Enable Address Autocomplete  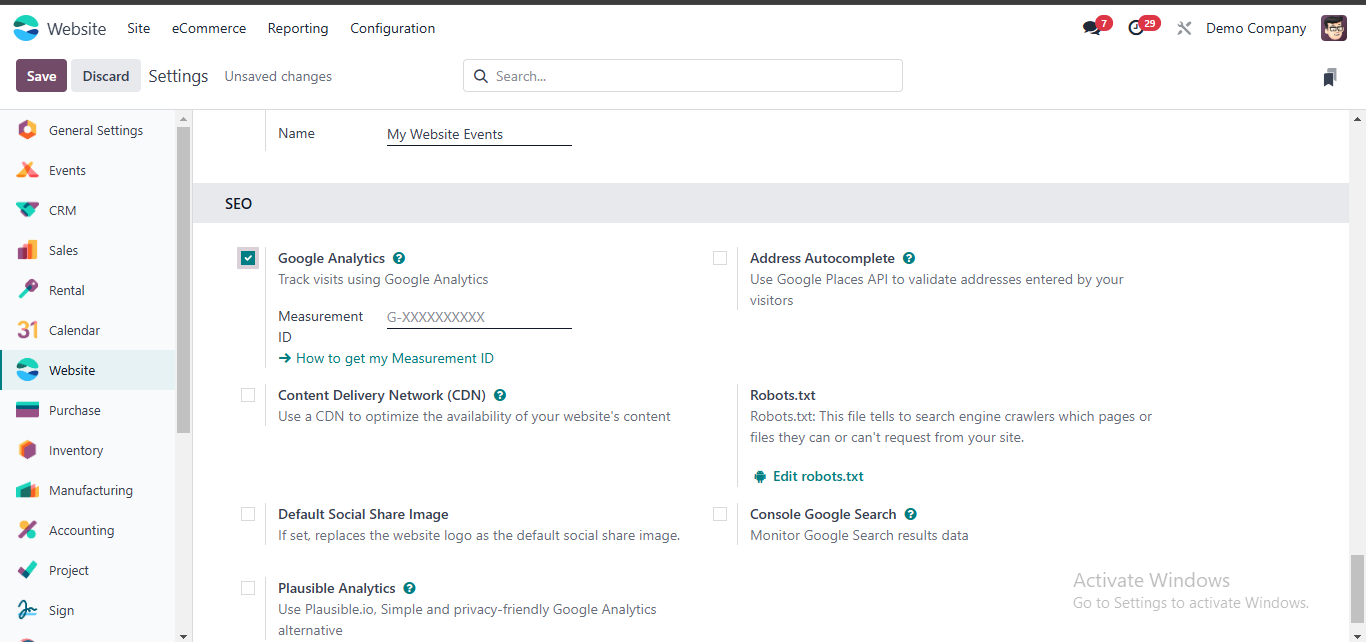[x=720, y=258]
